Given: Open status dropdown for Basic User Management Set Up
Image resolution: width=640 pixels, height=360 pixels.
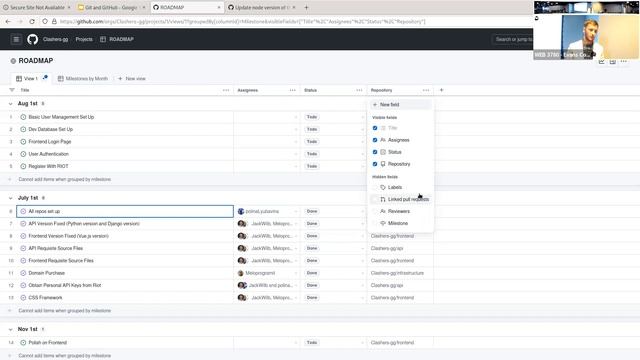Looking at the screenshot, I should point(362,117).
